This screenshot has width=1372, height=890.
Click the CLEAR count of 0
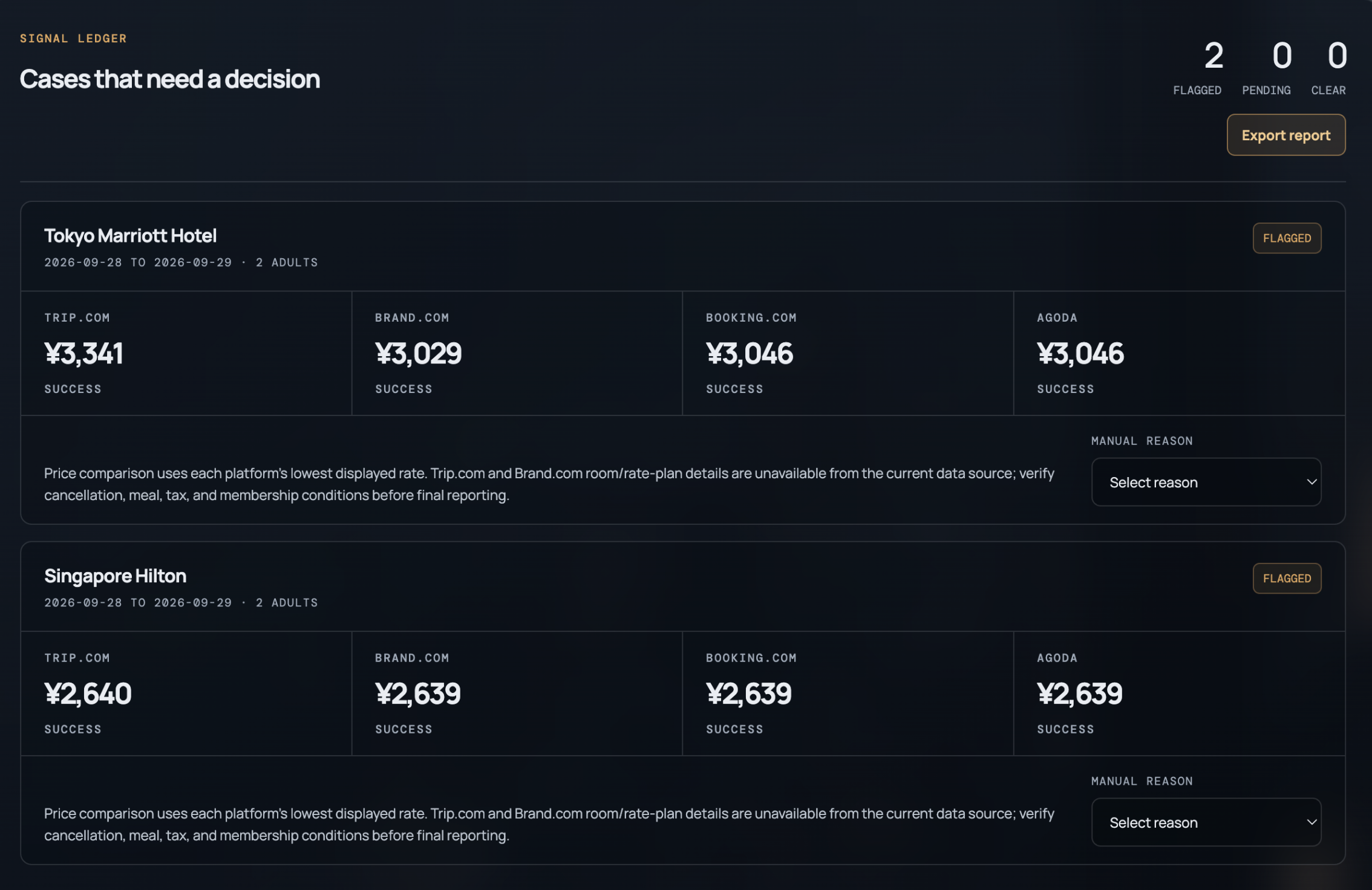(x=1337, y=56)
